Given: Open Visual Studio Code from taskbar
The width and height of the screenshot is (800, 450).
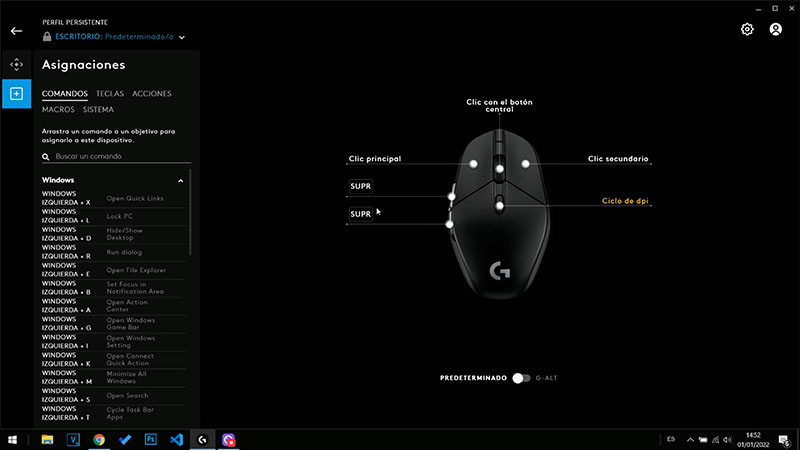Looking at the screenshot, I should tap(177, 440).
